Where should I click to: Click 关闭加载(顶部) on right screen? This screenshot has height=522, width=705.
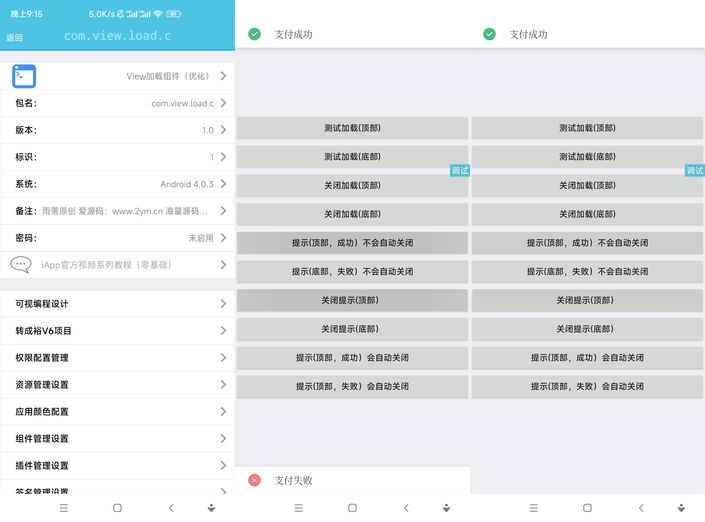click(587, 186)
